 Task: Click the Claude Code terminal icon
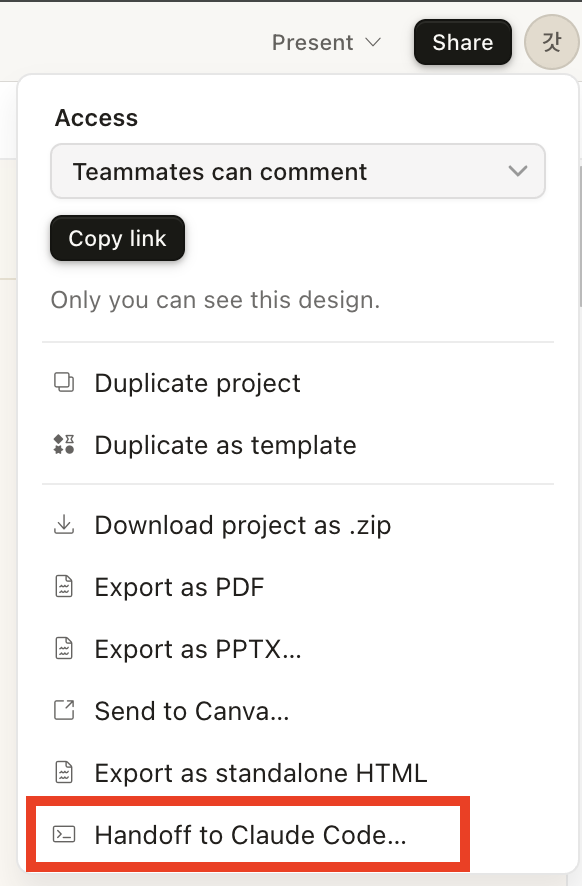pyautogui.click(x=64, y=835)
